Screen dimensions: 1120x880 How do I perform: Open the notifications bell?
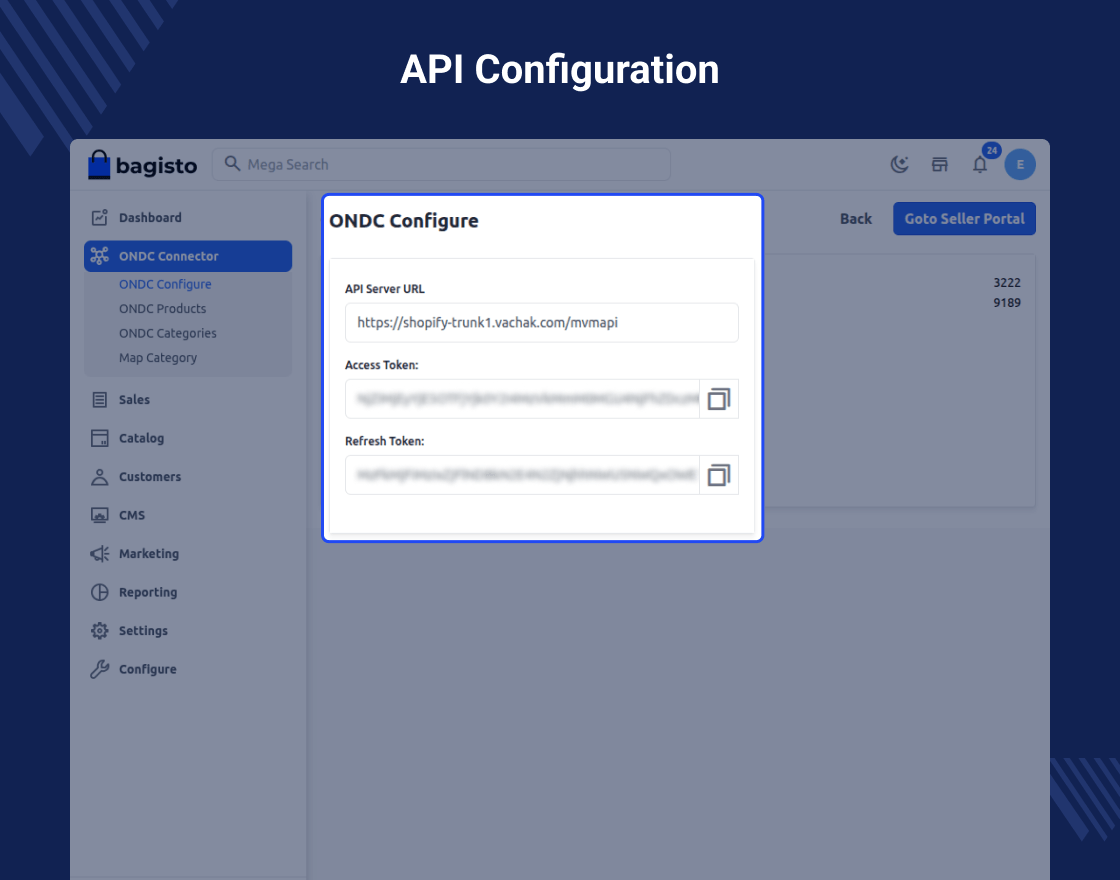coord(980,165)
